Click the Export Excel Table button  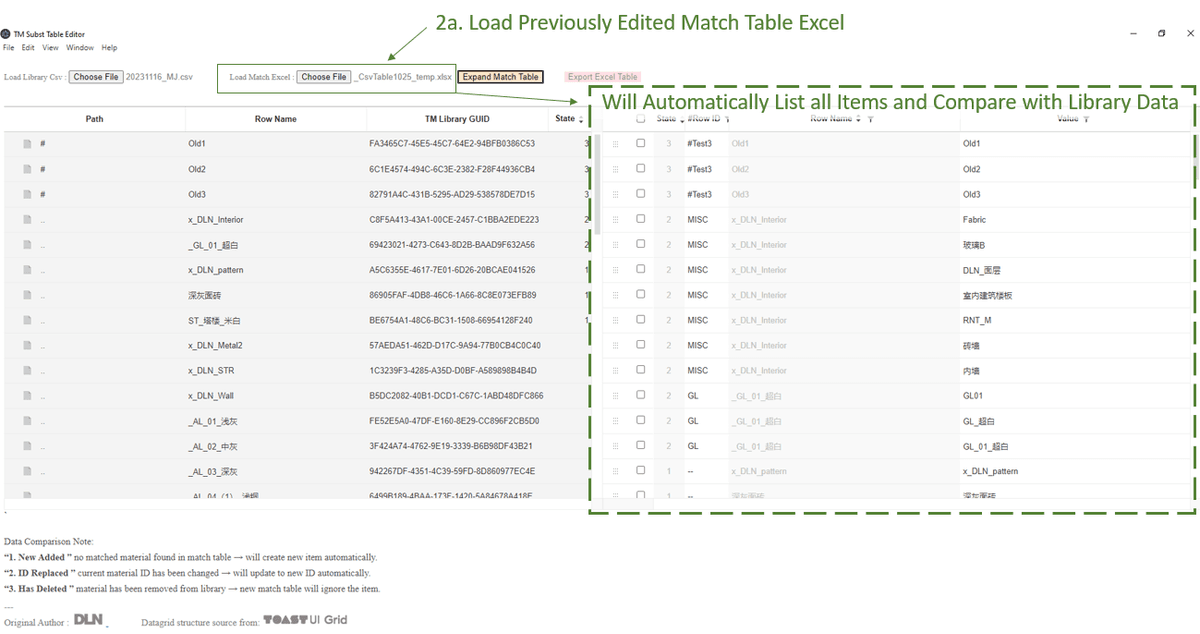pos(602,77)
